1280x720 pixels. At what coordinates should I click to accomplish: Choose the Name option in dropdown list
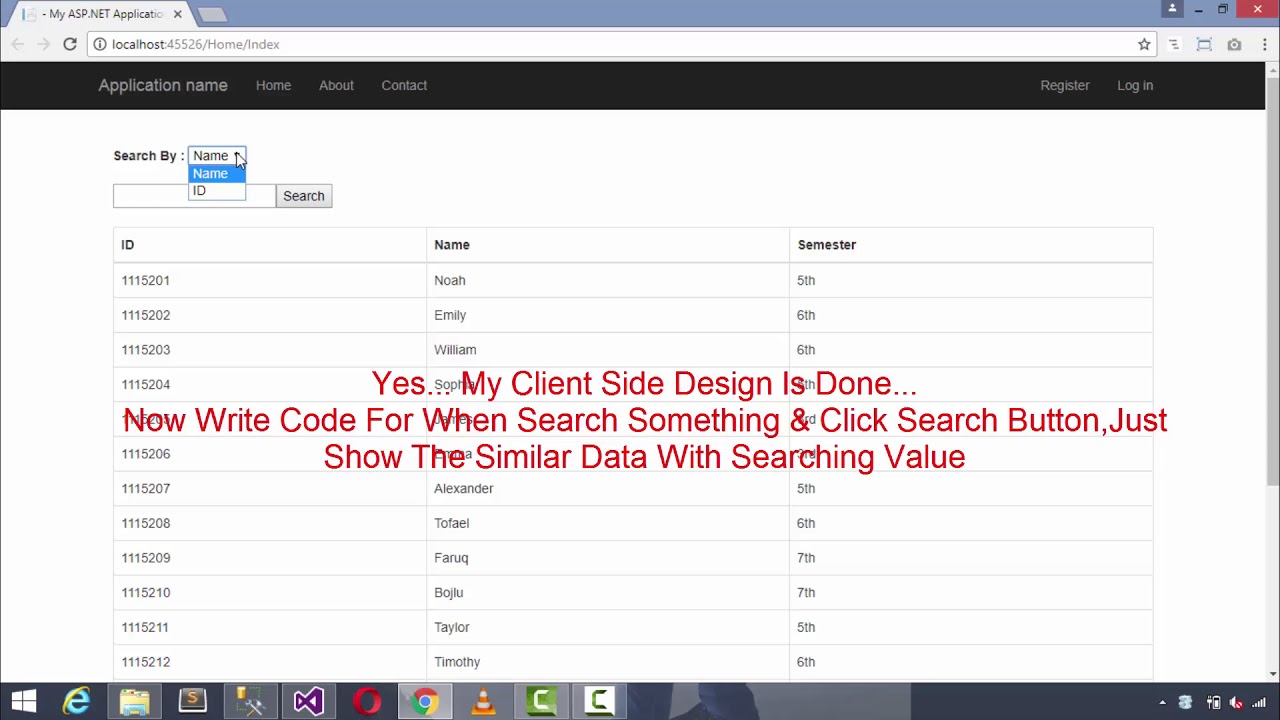point(217,174)
